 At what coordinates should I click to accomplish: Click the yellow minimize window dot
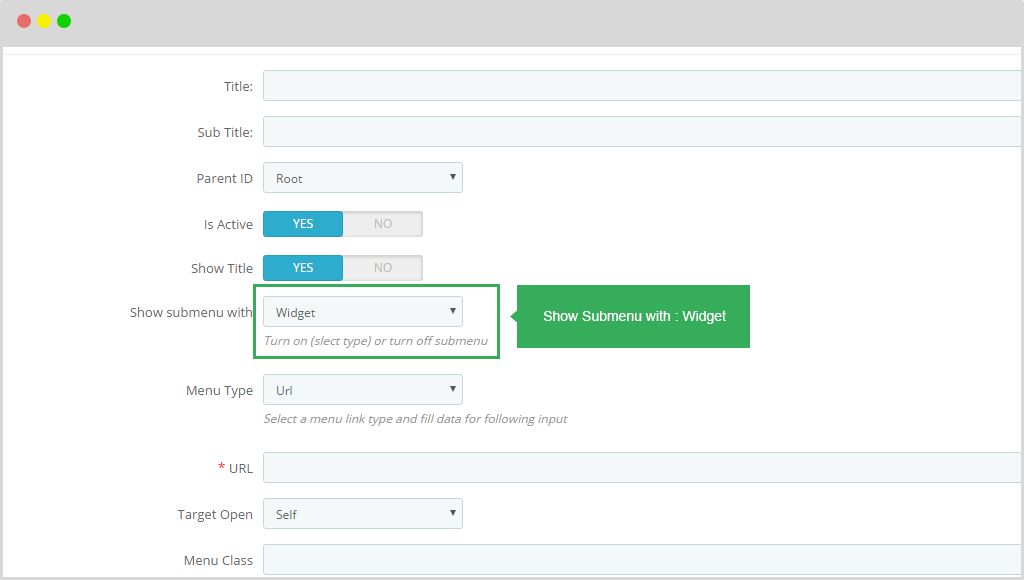44,21
